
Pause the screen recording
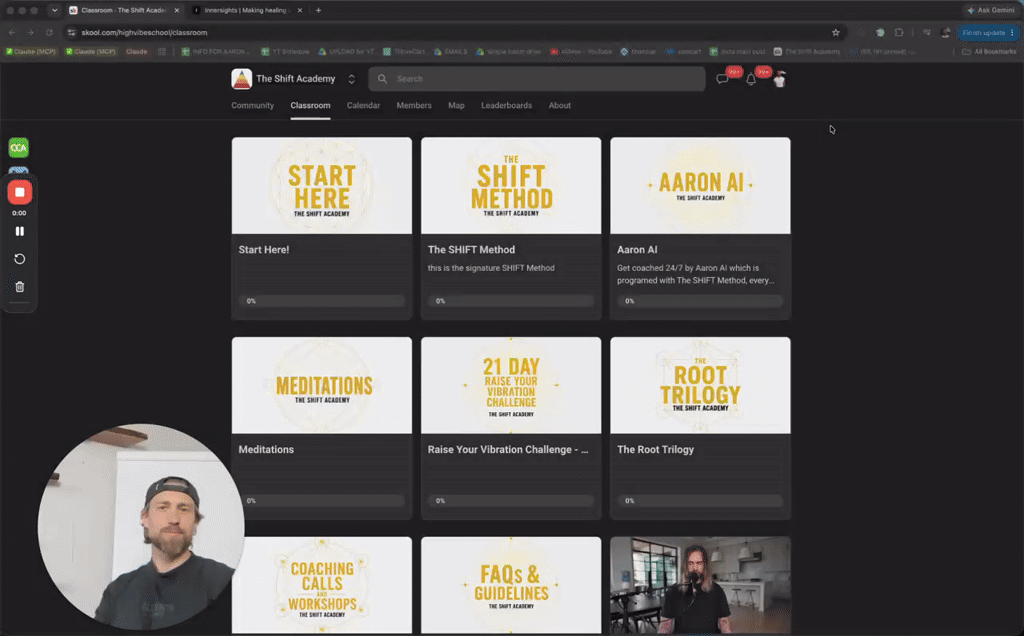[20, 231]
